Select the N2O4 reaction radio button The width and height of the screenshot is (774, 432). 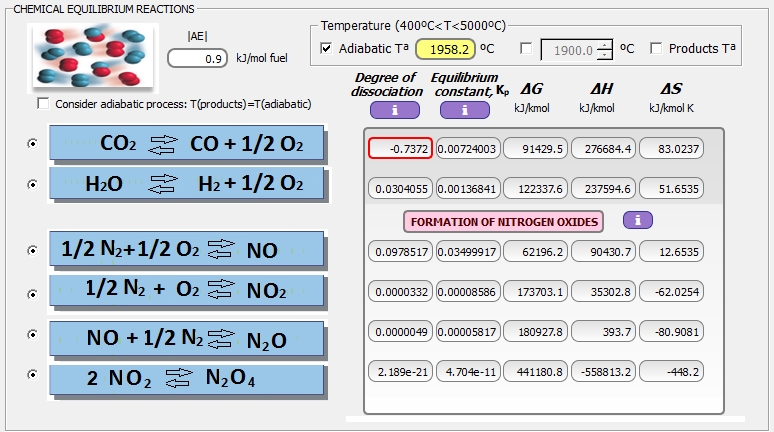click(34, 374)
